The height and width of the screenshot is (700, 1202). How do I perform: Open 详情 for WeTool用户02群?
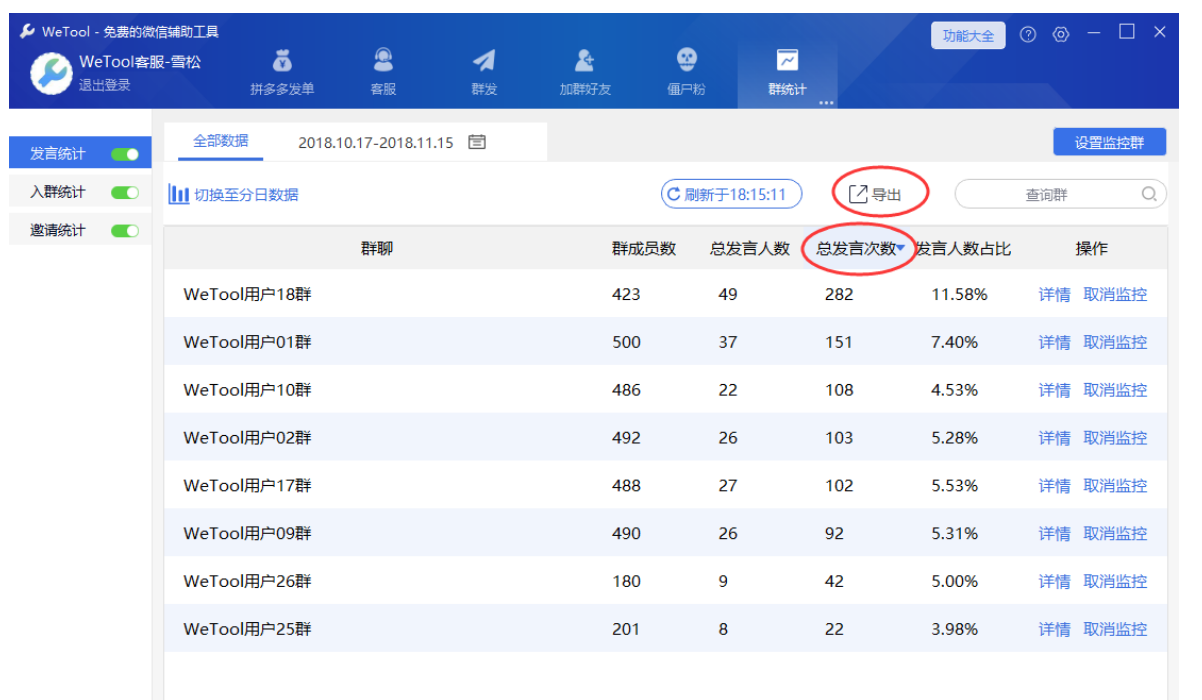1054,438
